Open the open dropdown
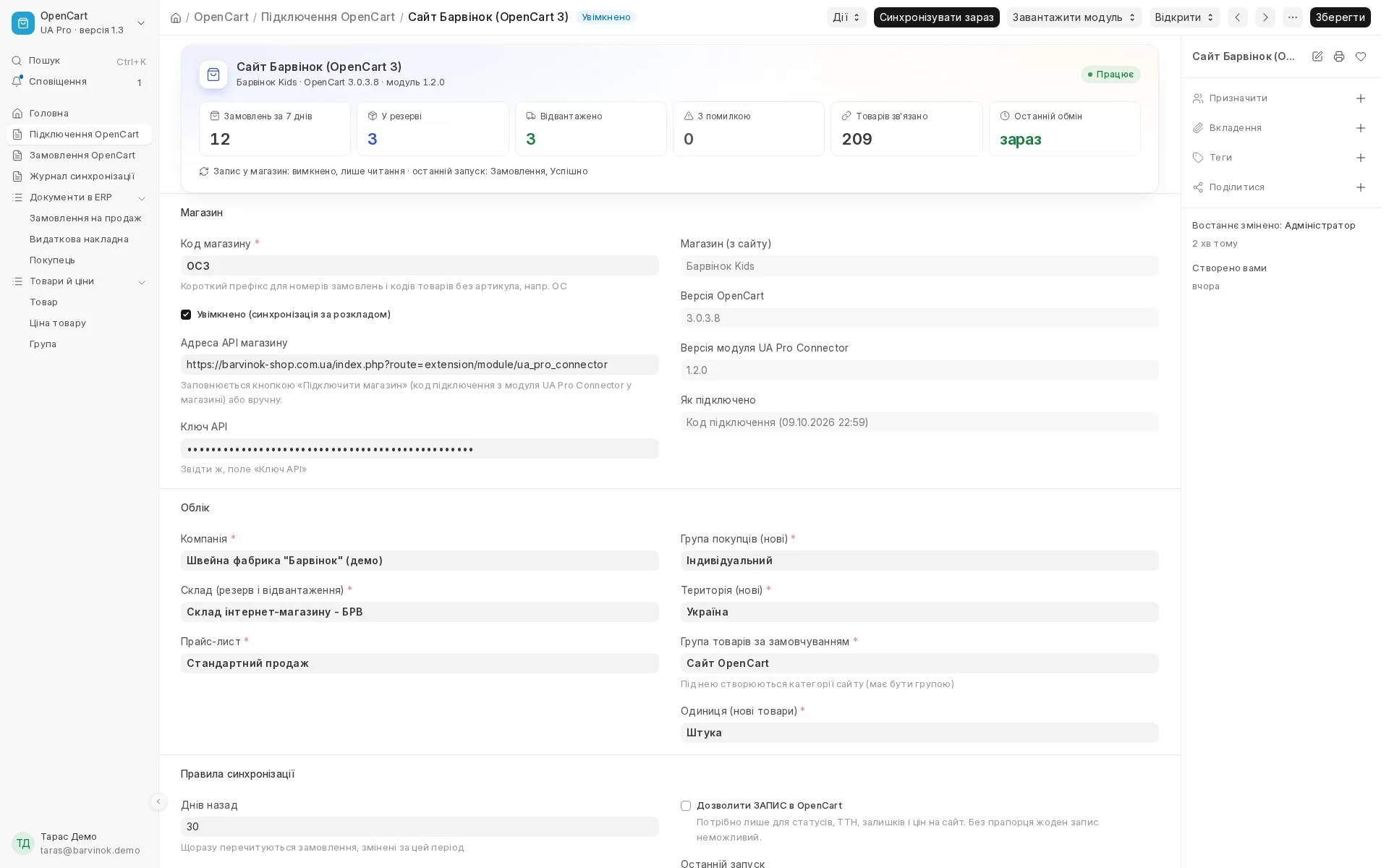1389x868 pixels. (x=1184, y=17)
